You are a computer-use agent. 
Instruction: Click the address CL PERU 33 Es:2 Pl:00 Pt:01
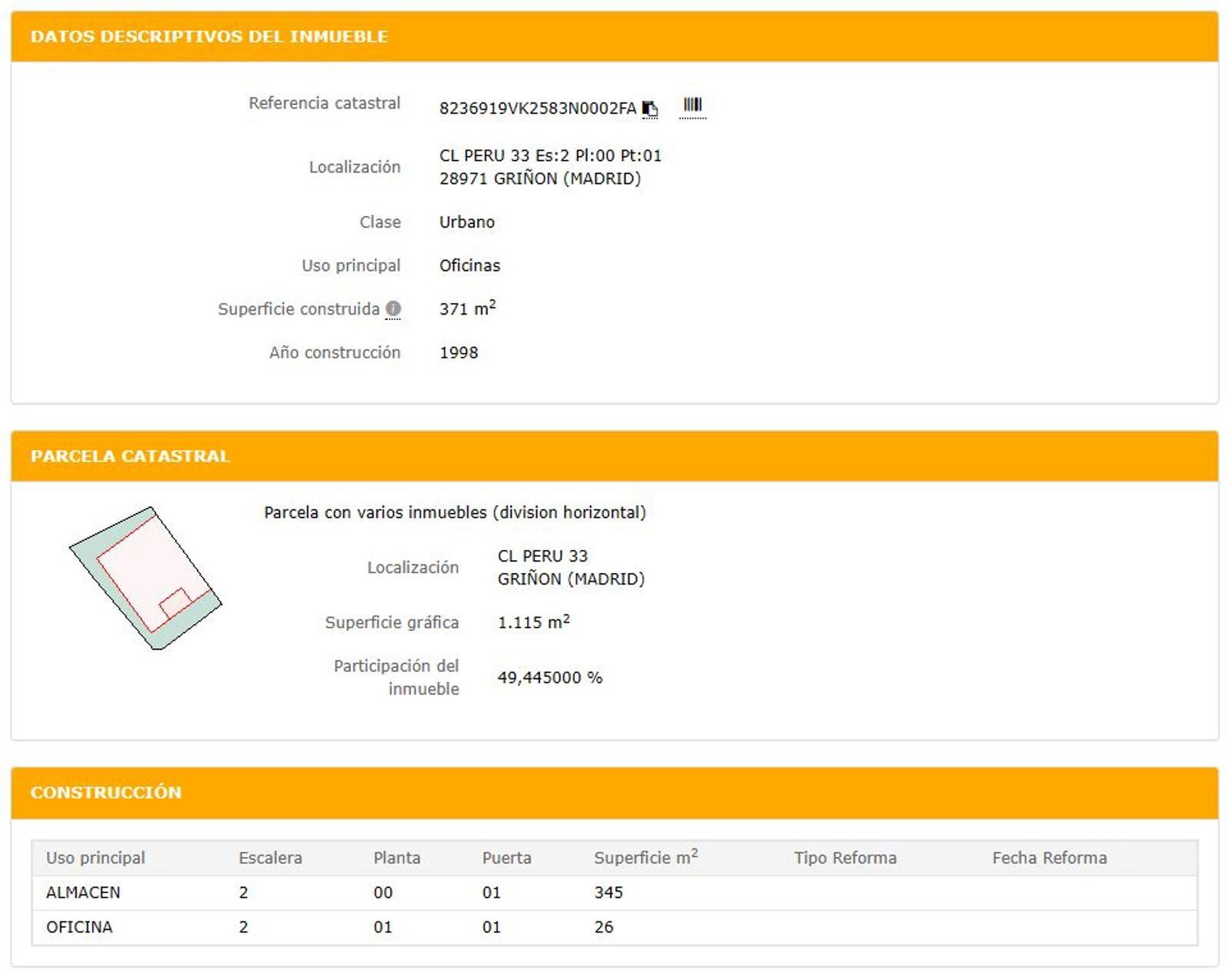coord(550,155)
